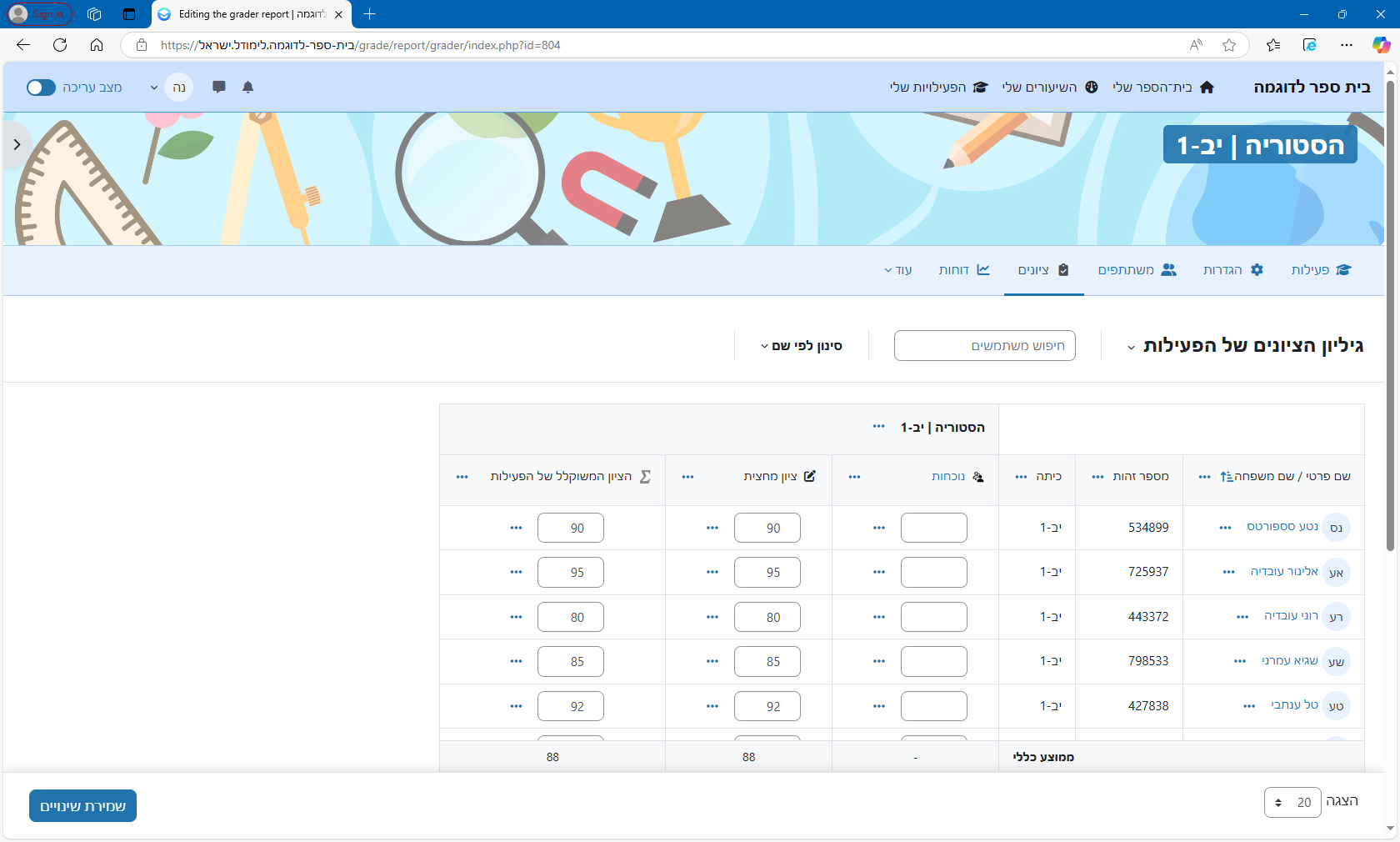Click the sort icon beside the name column header

(x=1226, y=476)
